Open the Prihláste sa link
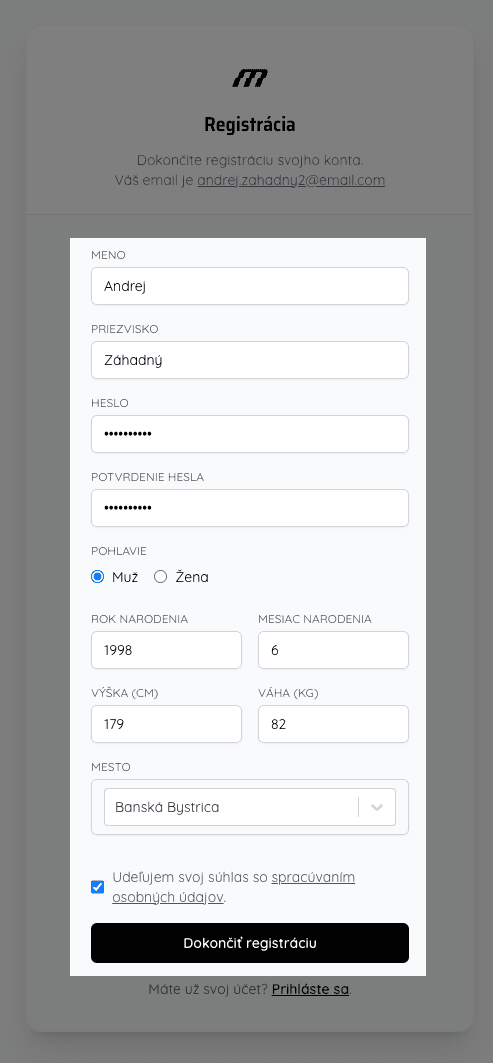 (x=311, y=989)
